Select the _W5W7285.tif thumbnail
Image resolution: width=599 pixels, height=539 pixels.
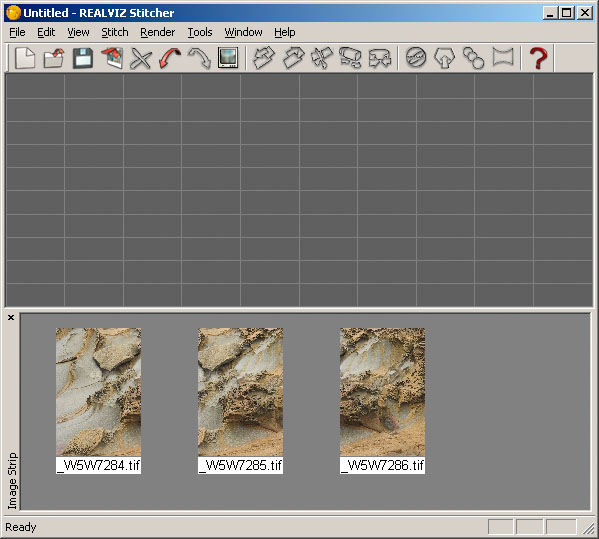(x=241, y=401)
